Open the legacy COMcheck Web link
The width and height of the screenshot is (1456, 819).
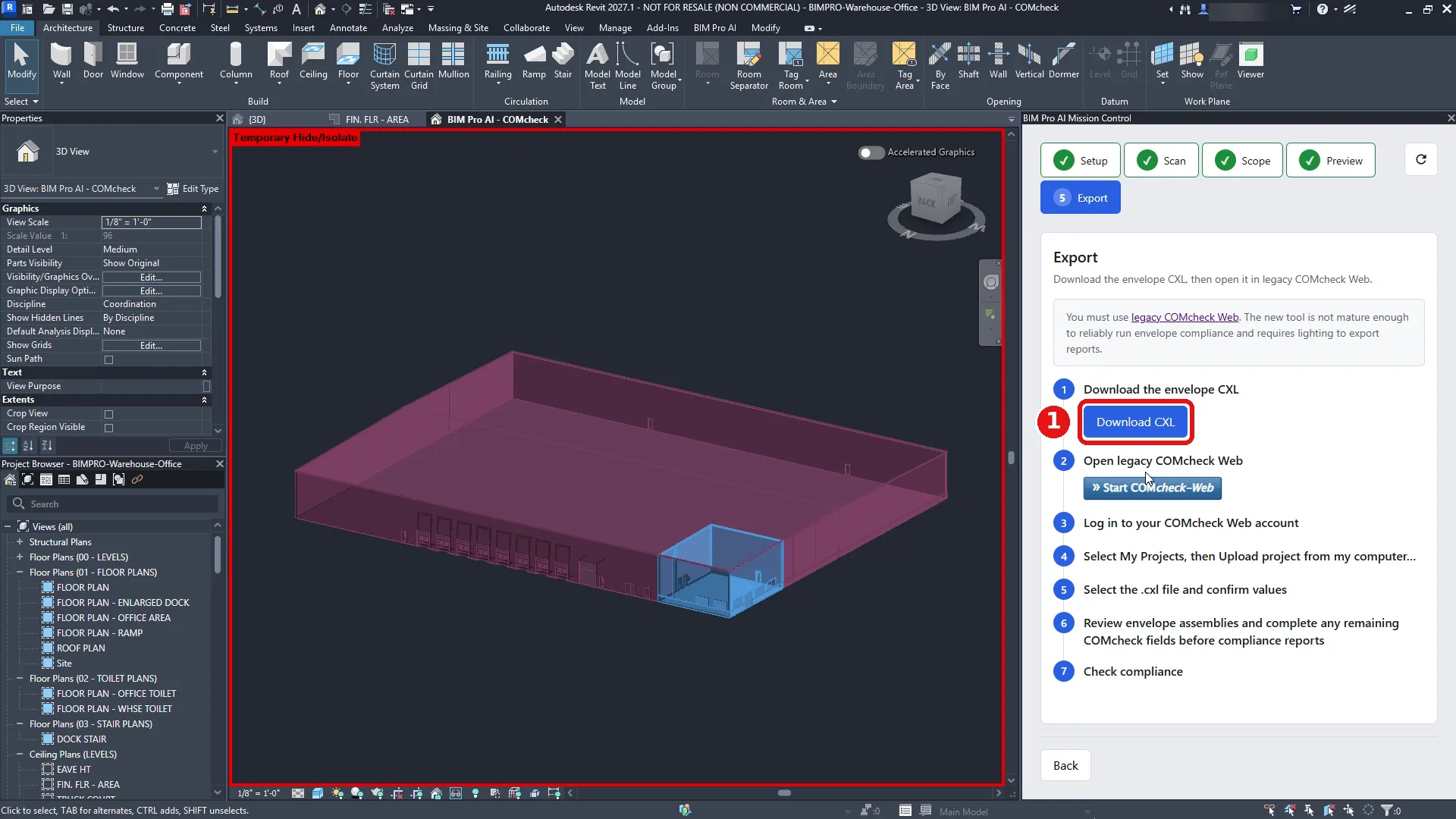pos(1185,318)
